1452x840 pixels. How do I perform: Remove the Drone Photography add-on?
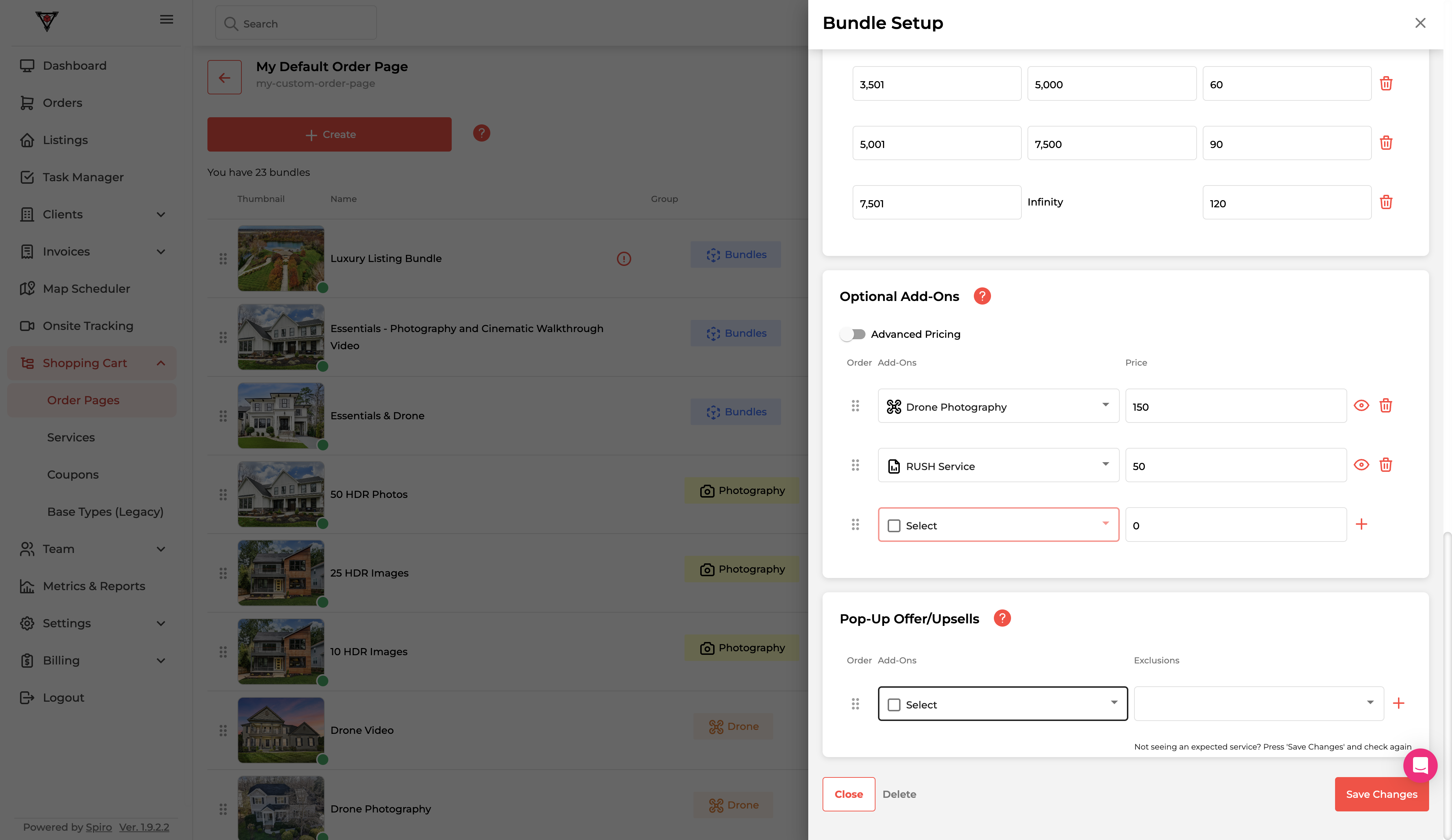click(1385, 405)
